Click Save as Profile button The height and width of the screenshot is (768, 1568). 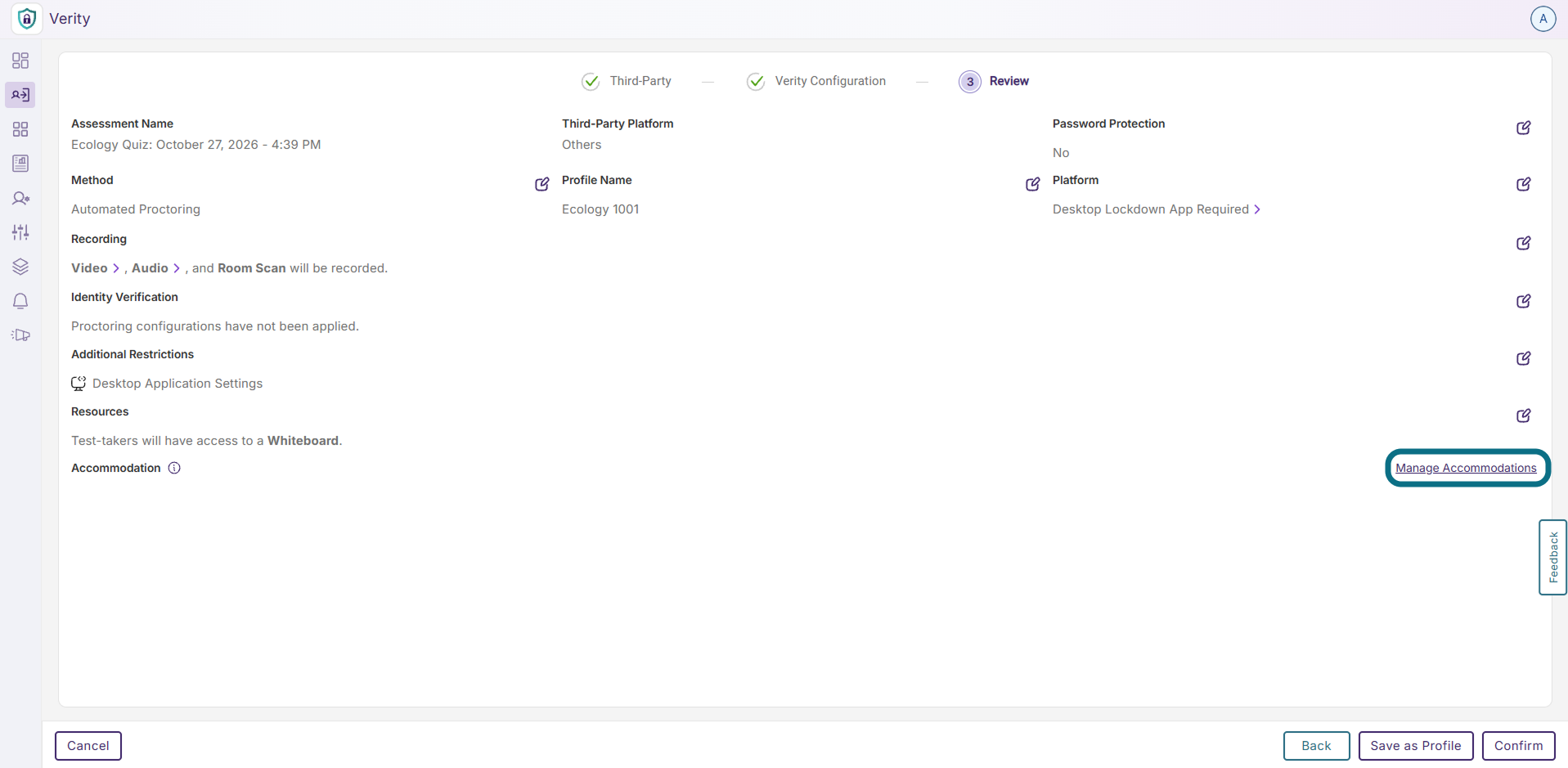click(1415, 746)
